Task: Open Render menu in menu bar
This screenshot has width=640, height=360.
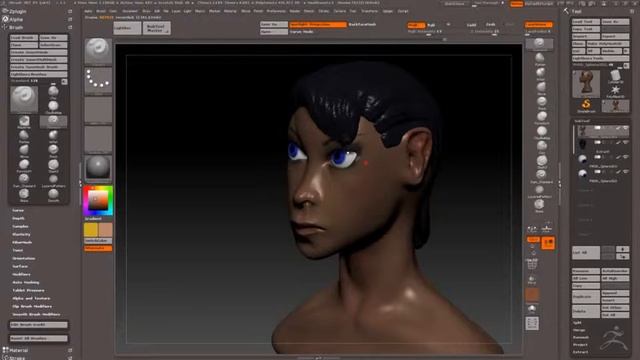Action: point(295,11)
